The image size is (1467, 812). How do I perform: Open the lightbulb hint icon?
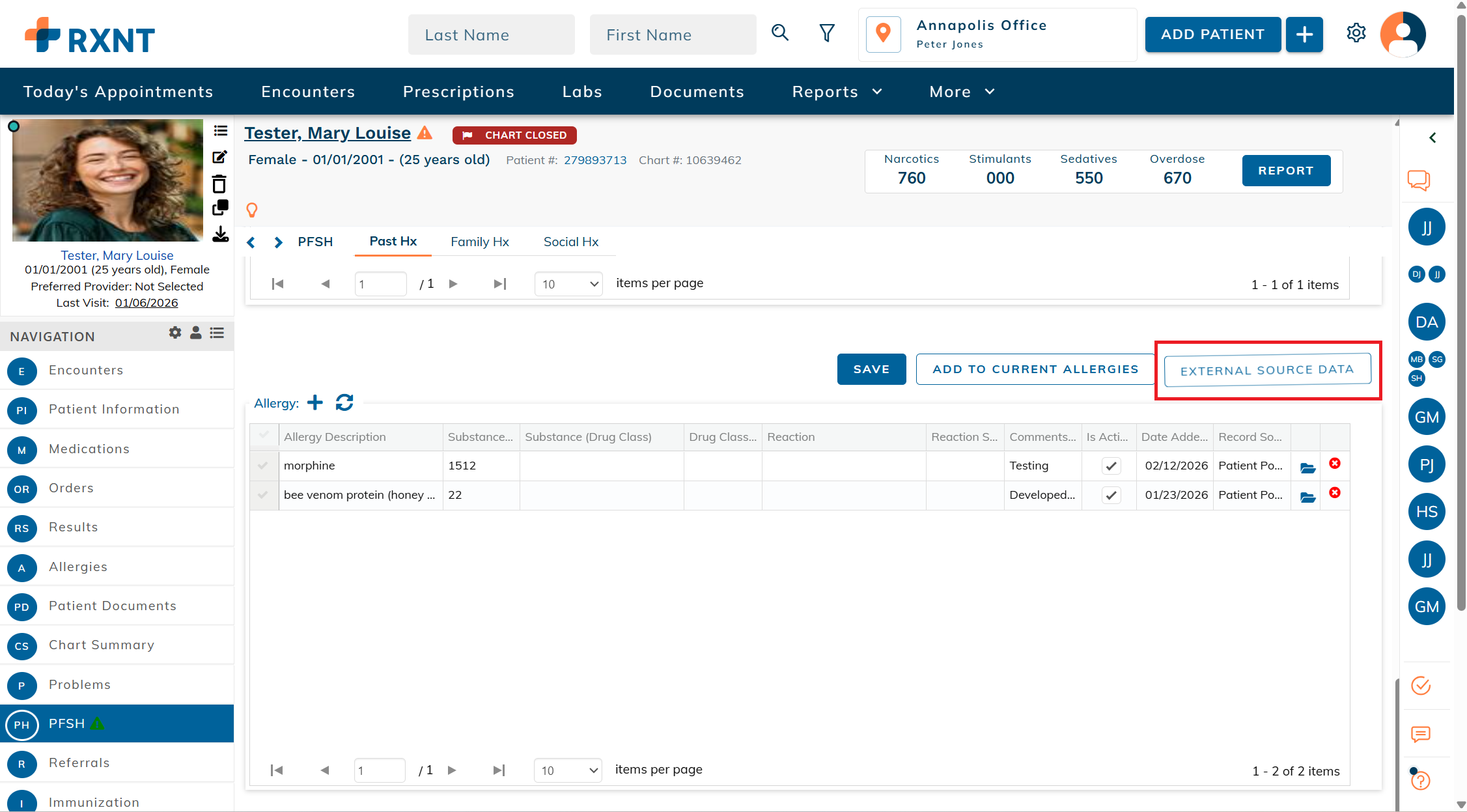click(252, 210)
